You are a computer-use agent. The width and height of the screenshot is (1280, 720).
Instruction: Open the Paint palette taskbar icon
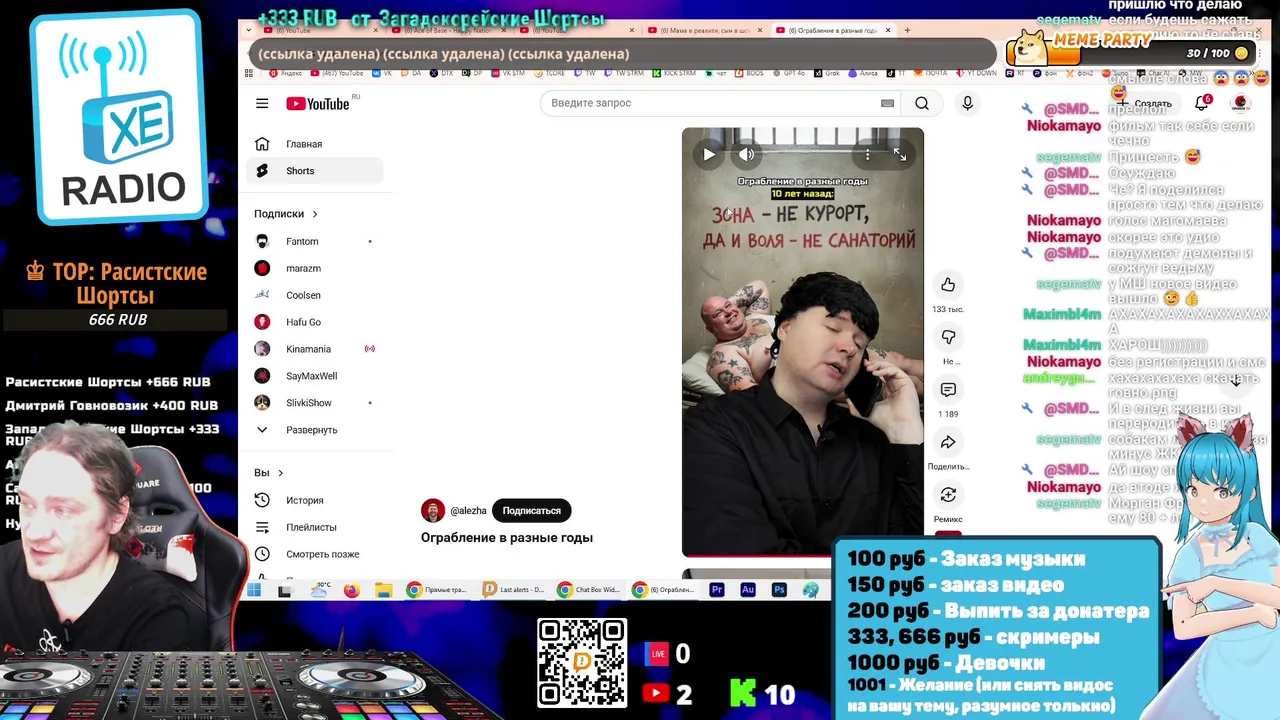810,591
